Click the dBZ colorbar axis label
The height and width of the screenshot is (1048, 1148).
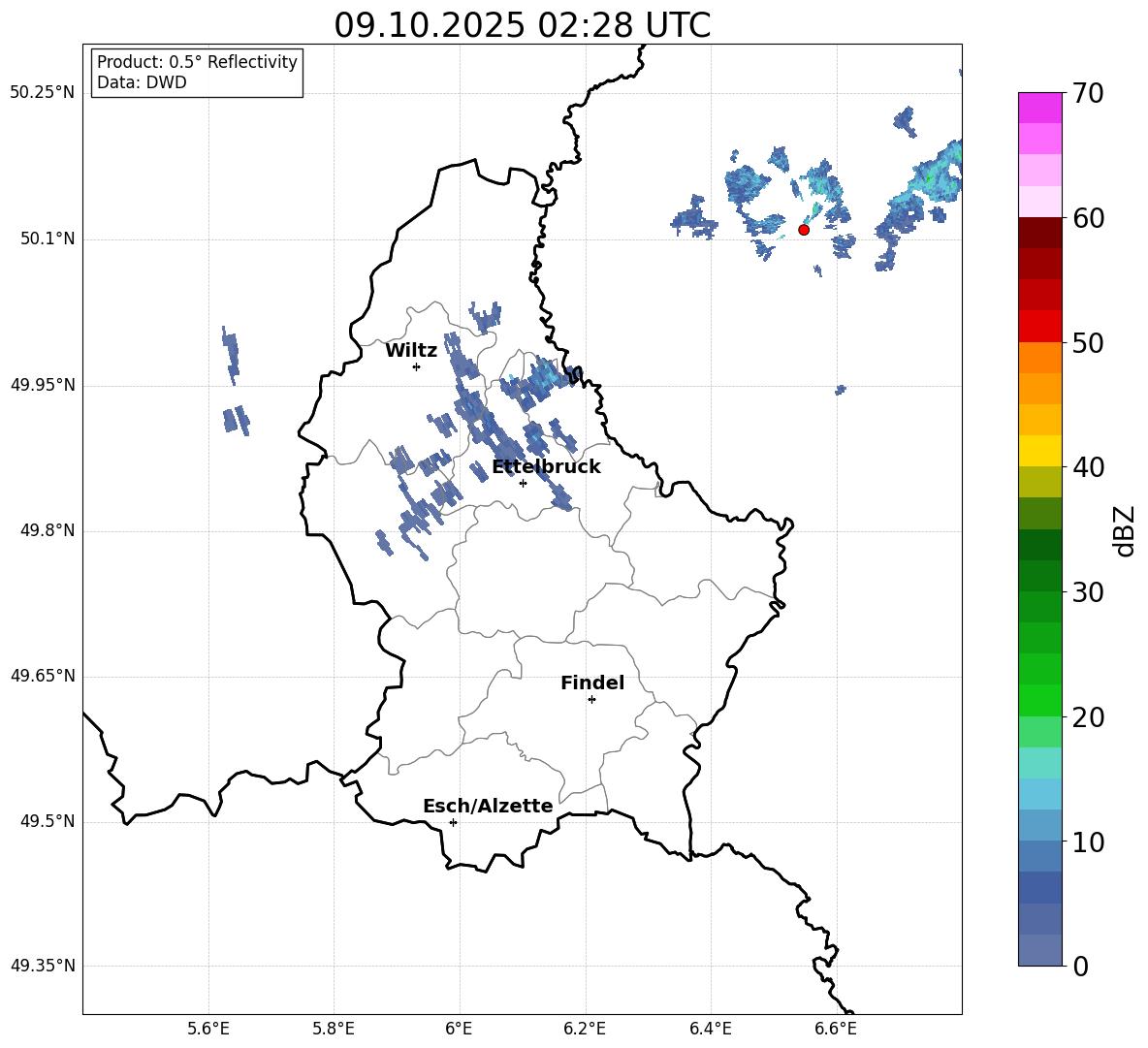coord(1123,530)
